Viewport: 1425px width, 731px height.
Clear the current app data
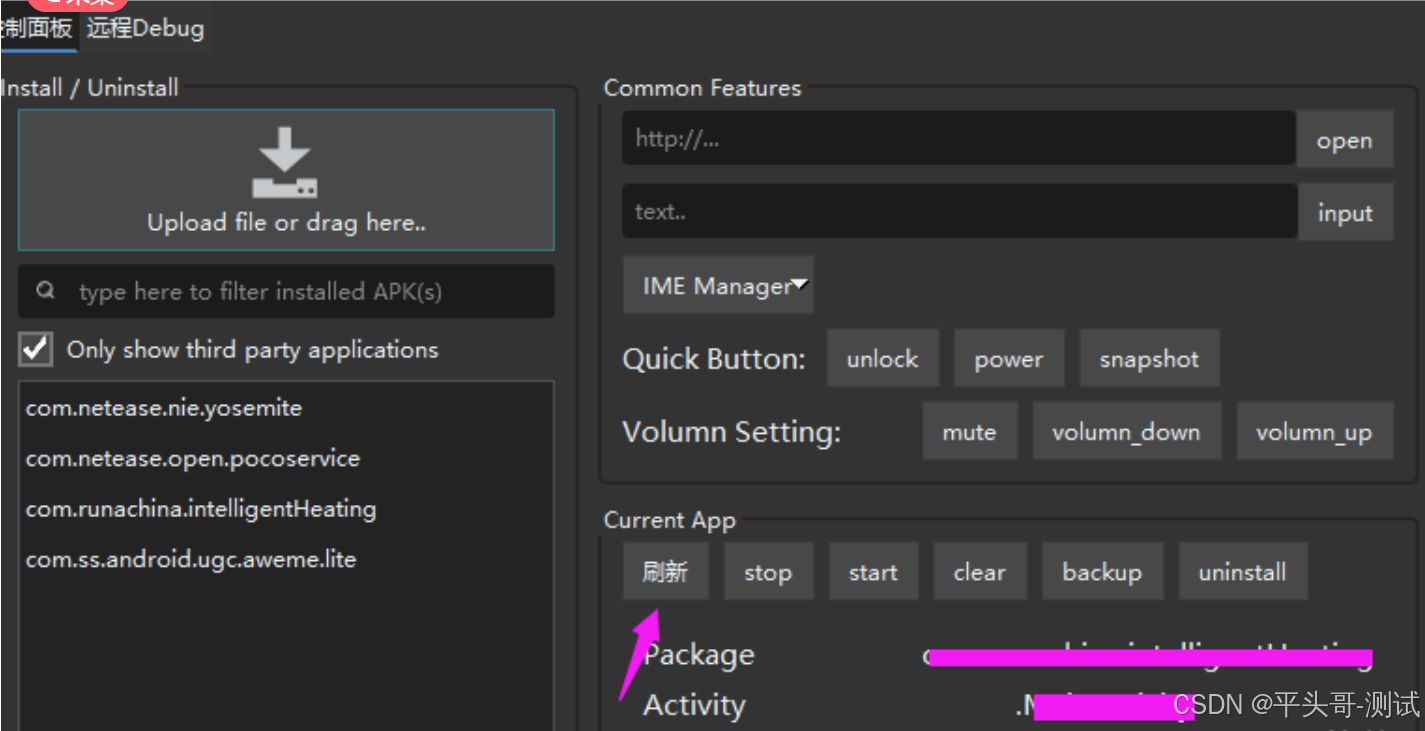(x=979, y=572)
